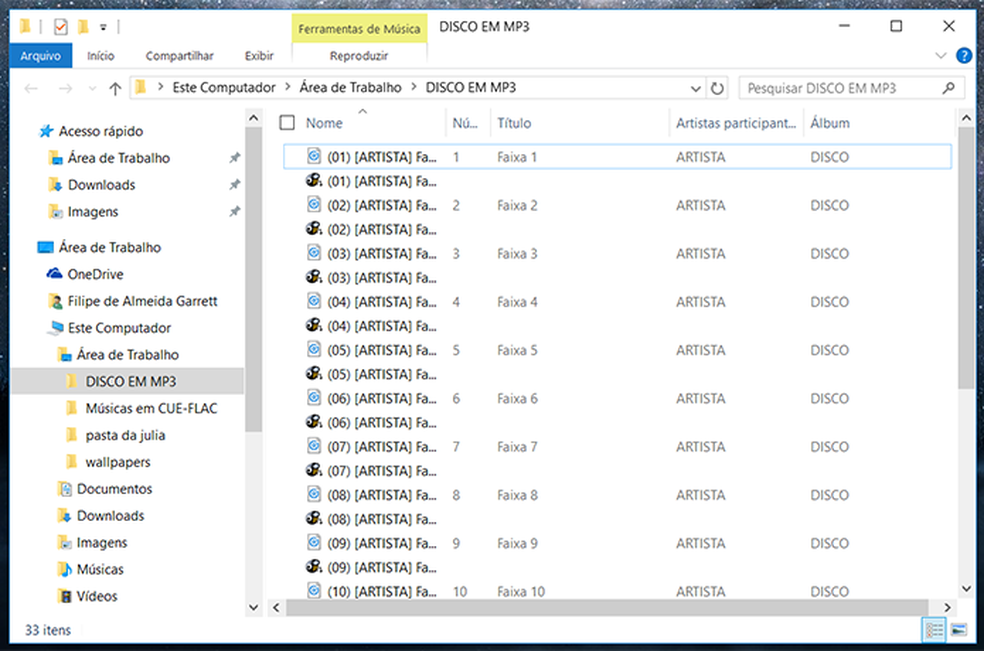
Task: Select OneDrive in the navigation pane
Action: (95, 274)
